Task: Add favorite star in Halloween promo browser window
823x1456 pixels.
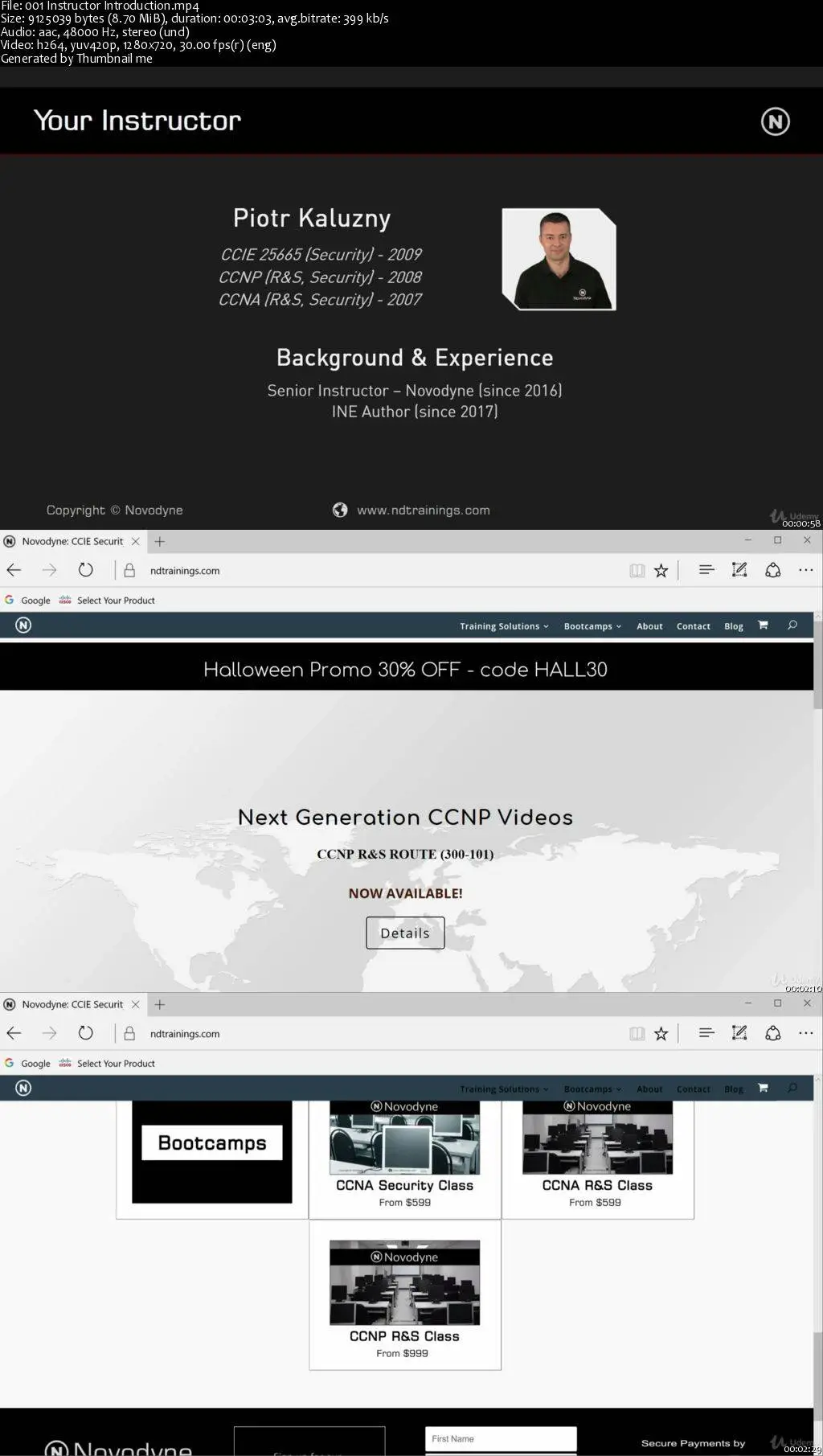Action: (x=661, y=571)
